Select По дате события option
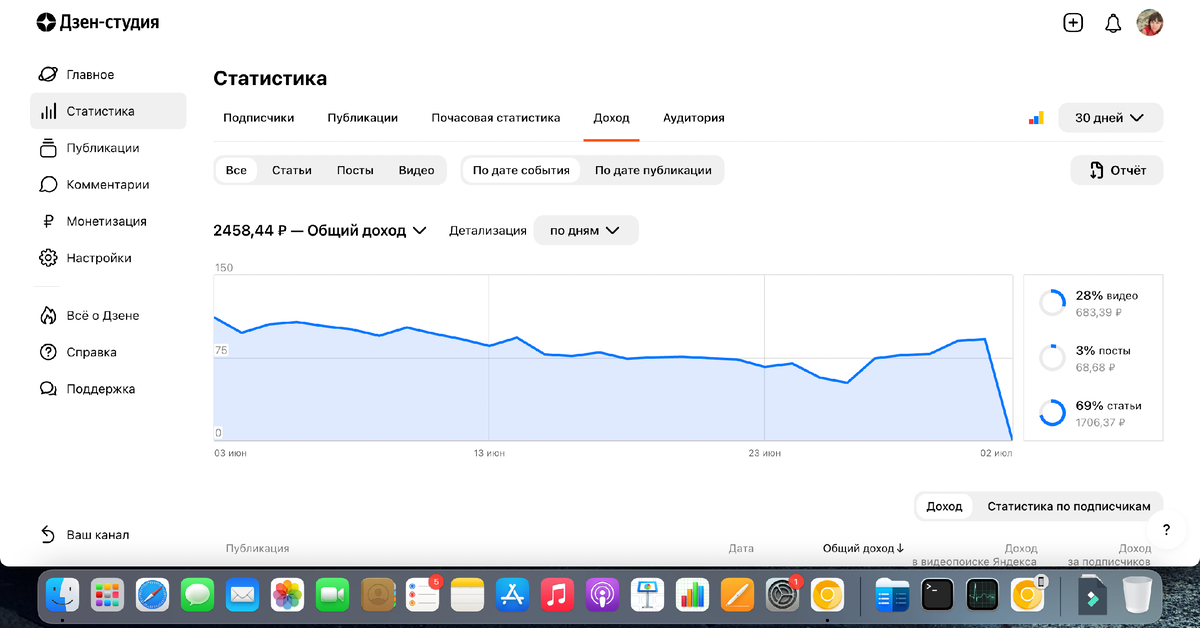This screenshot has width=1200, height=628. coord(521,170)
